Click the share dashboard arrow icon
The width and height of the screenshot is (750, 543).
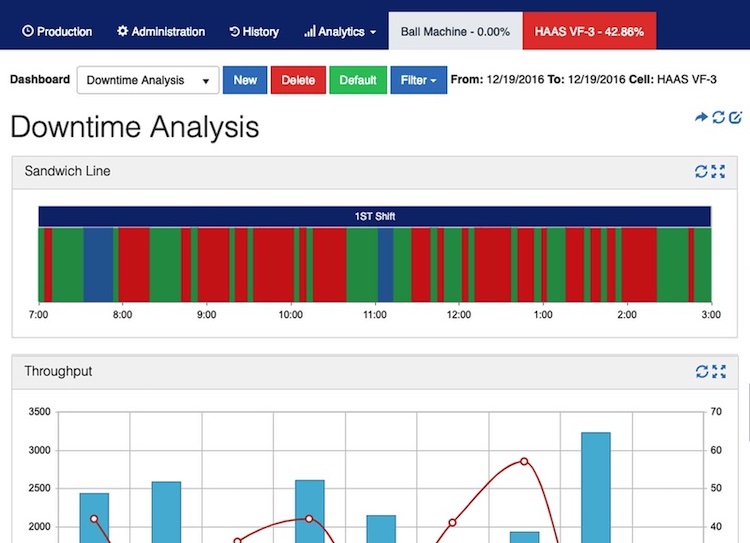(701, 118)
